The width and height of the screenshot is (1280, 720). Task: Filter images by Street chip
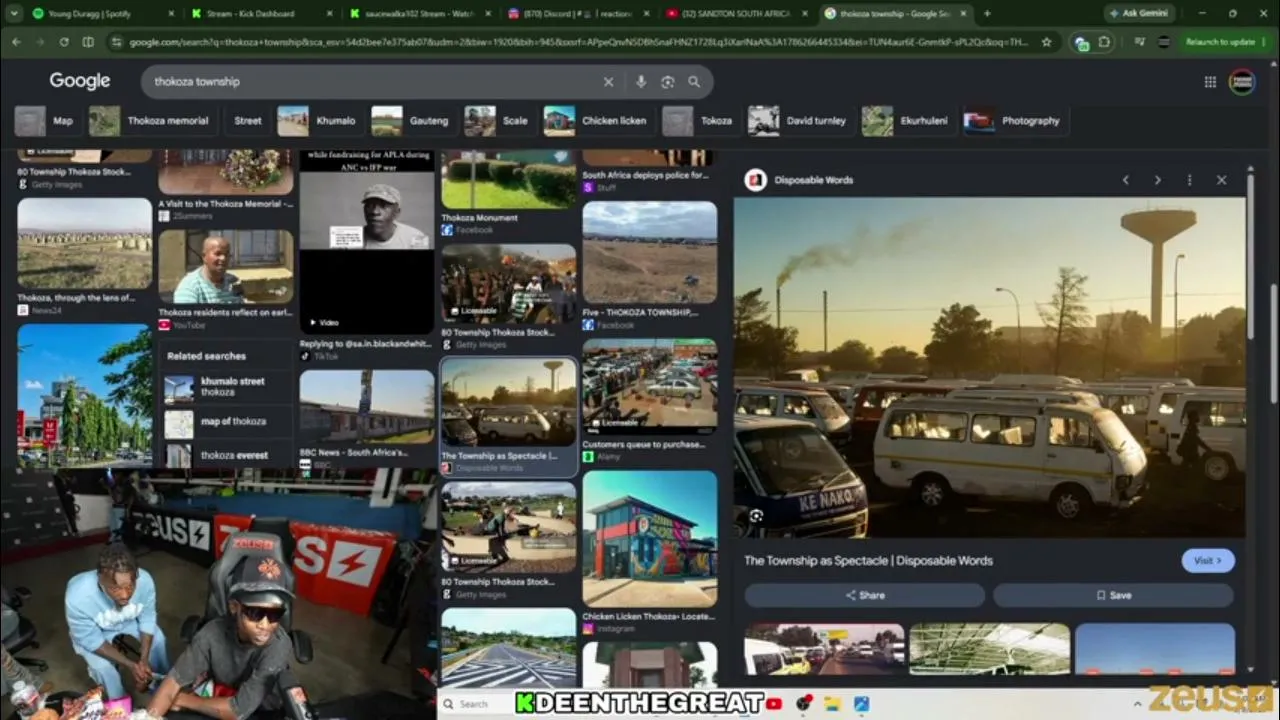(248, 121)
